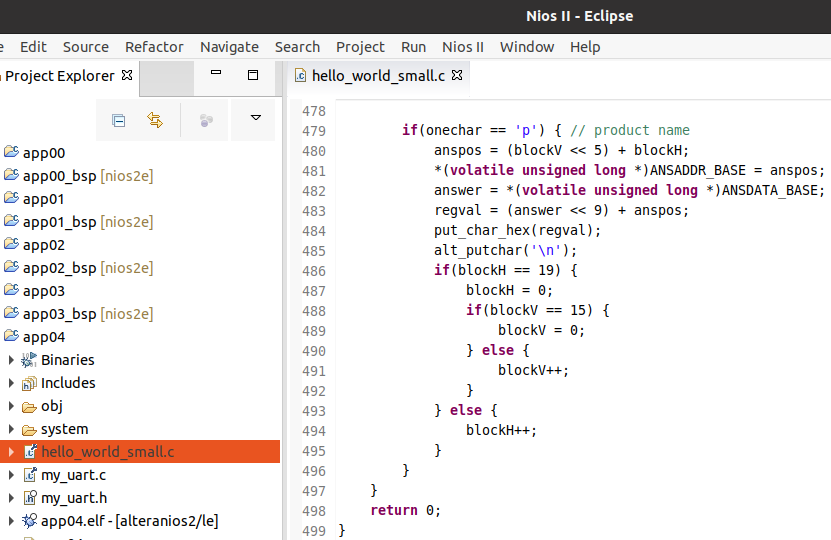Expand the obj folder

click(x=11, y=406)
